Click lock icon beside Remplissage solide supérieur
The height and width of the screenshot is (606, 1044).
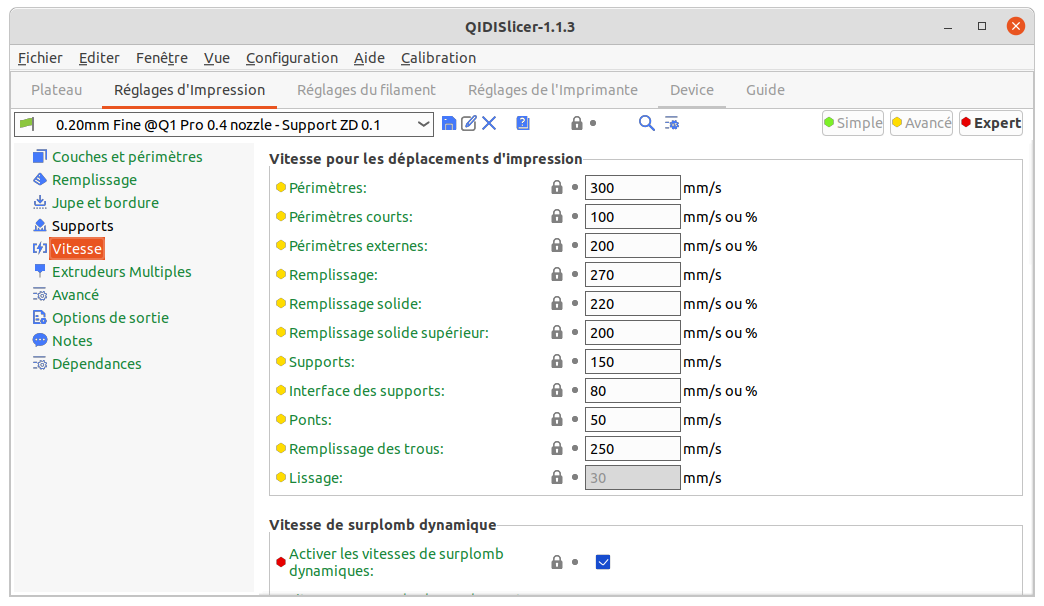pyautogui.click(x=557, y=332)
